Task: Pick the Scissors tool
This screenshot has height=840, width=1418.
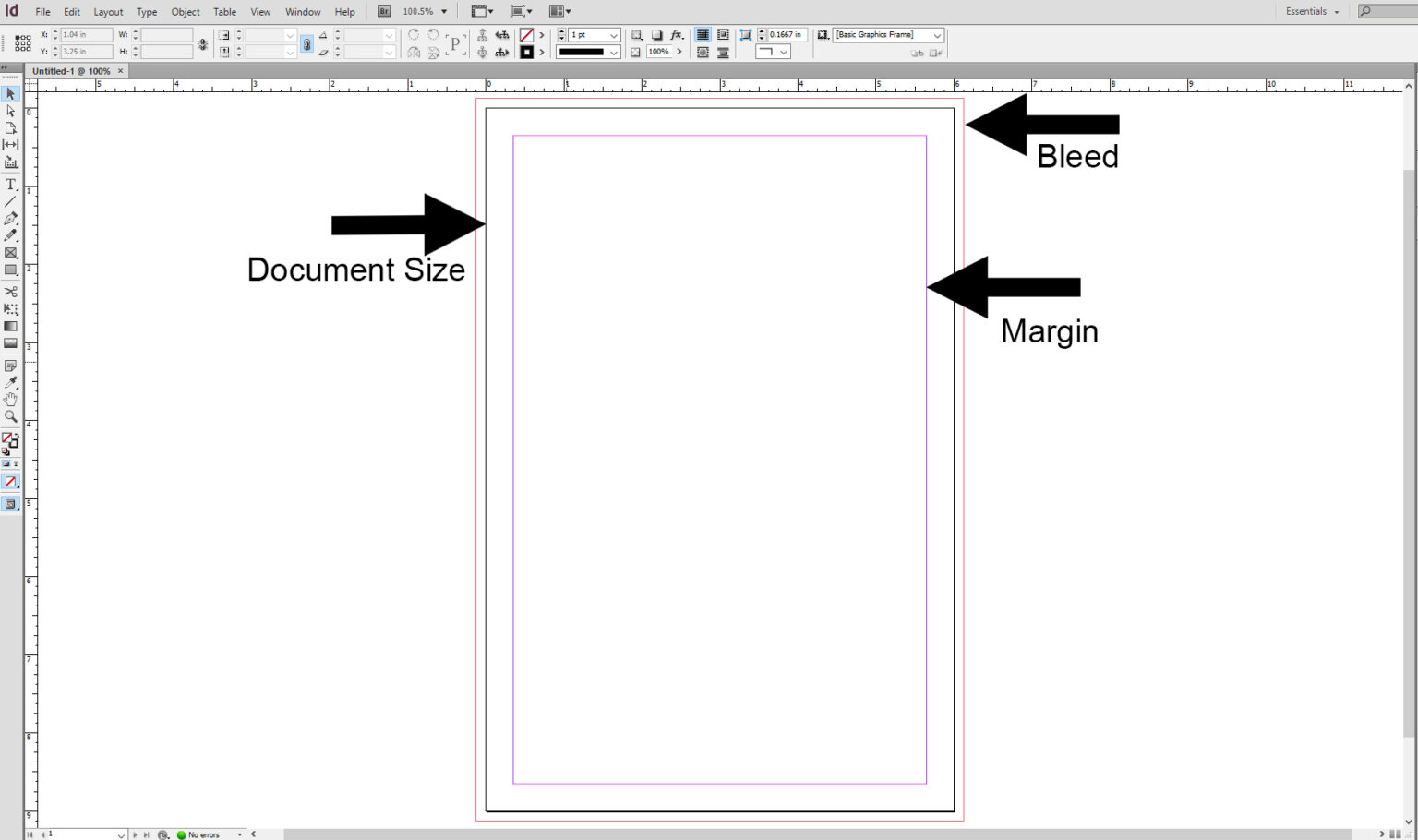Action: 11,291
